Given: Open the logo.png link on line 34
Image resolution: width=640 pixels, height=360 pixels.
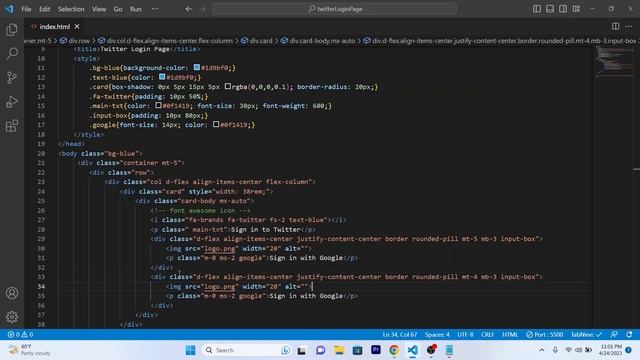Looking at the screenshot, I should click(x=220, y=287).
